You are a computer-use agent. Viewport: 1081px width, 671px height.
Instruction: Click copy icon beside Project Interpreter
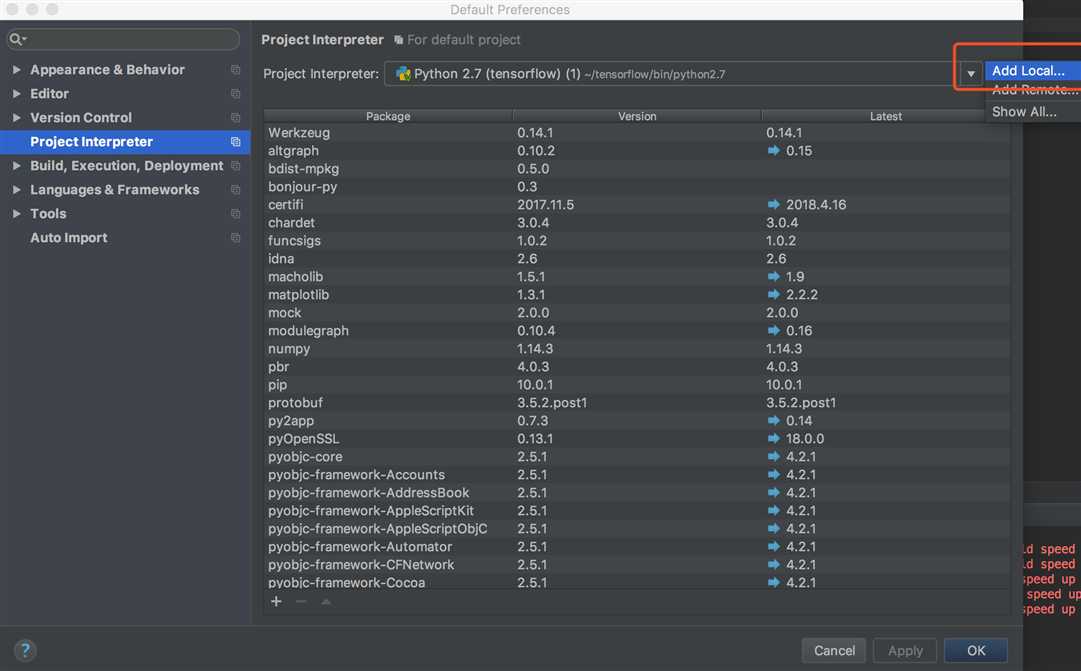click(235, 141)
